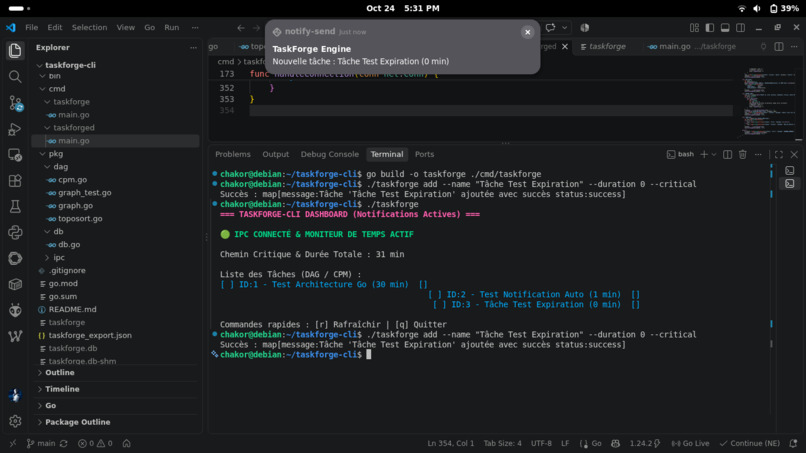Viewport: 806px width, 453px height.
Task: Switch to the Ports tab
Action: click(x=425, y=154)
